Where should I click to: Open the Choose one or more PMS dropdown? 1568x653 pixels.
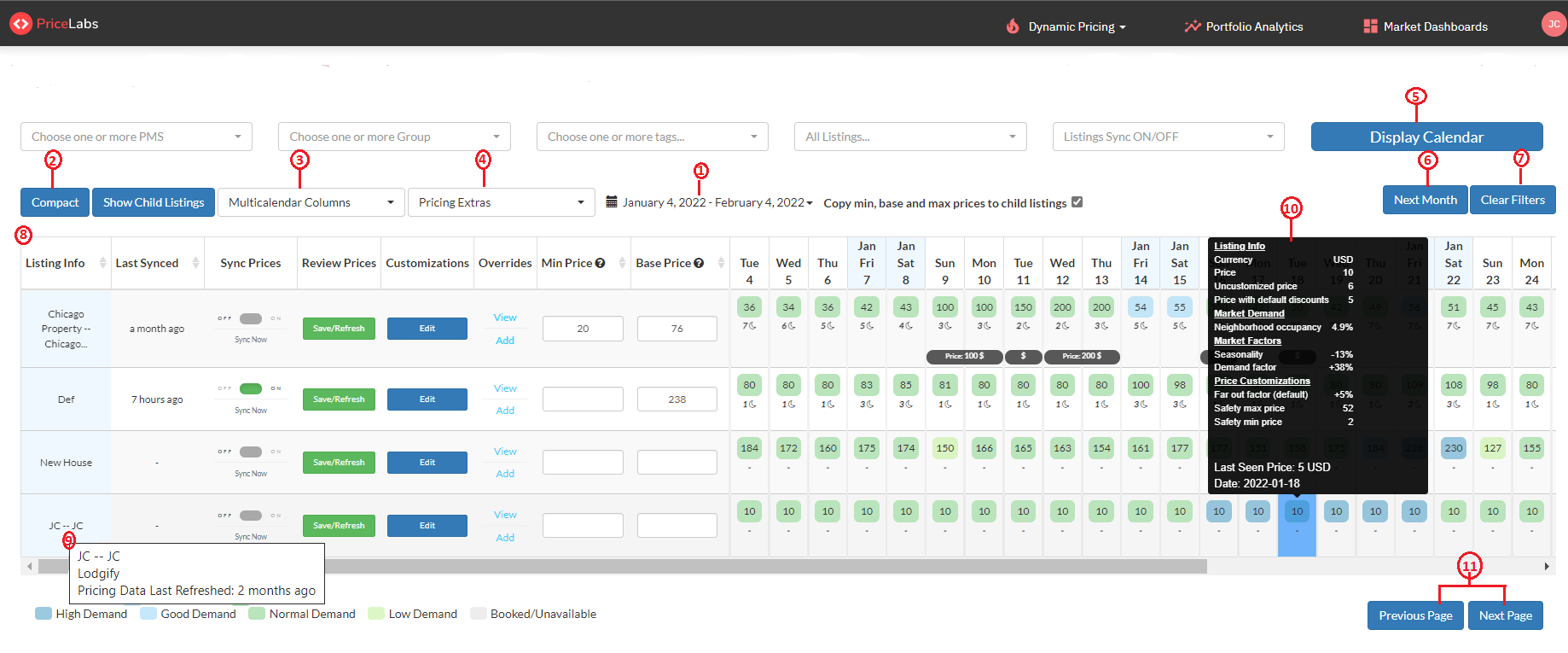coord(136,137)
